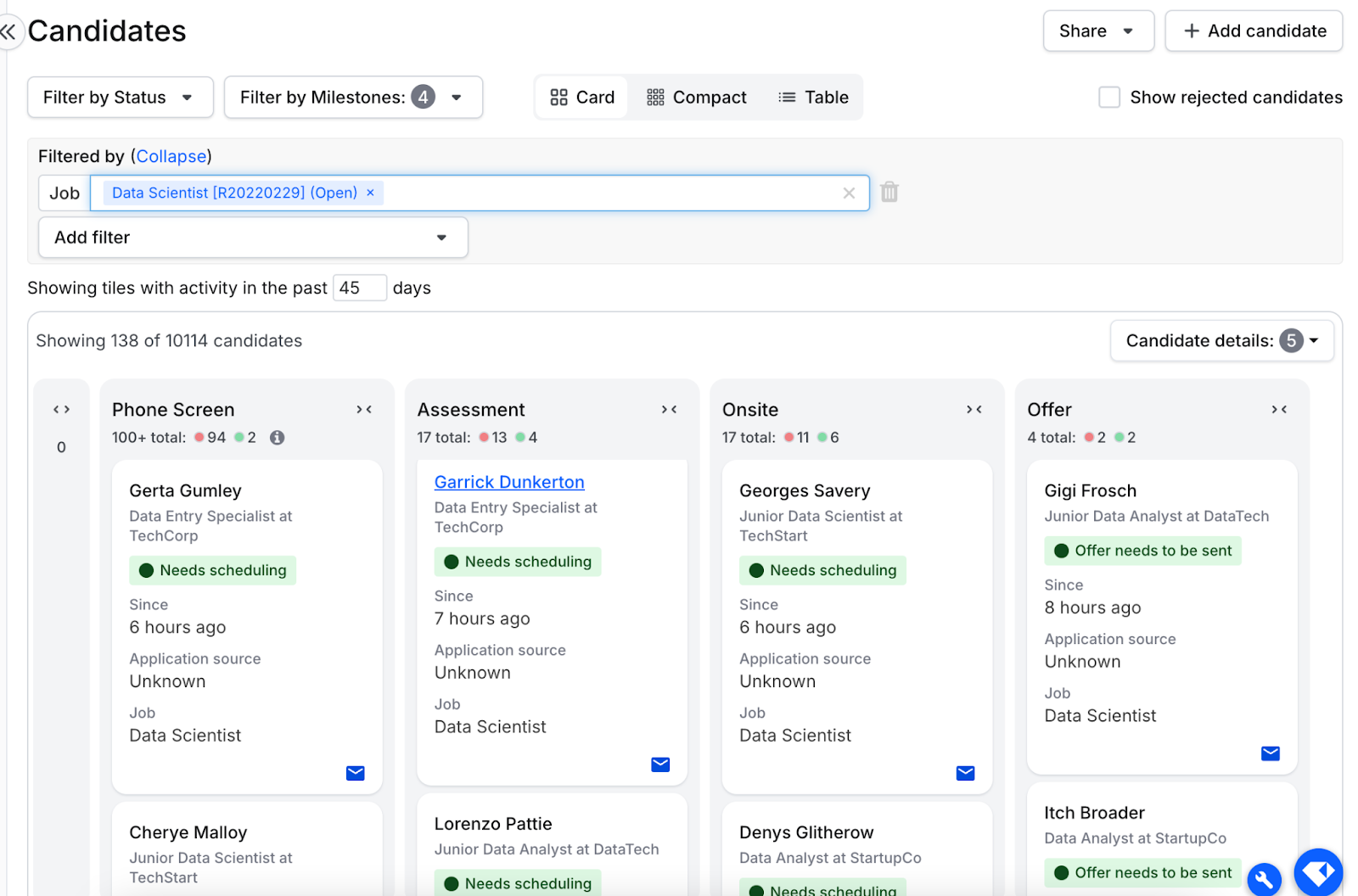Click the 17 total count under Assessment
This screenshot has width=1358, height=896.
444,438
